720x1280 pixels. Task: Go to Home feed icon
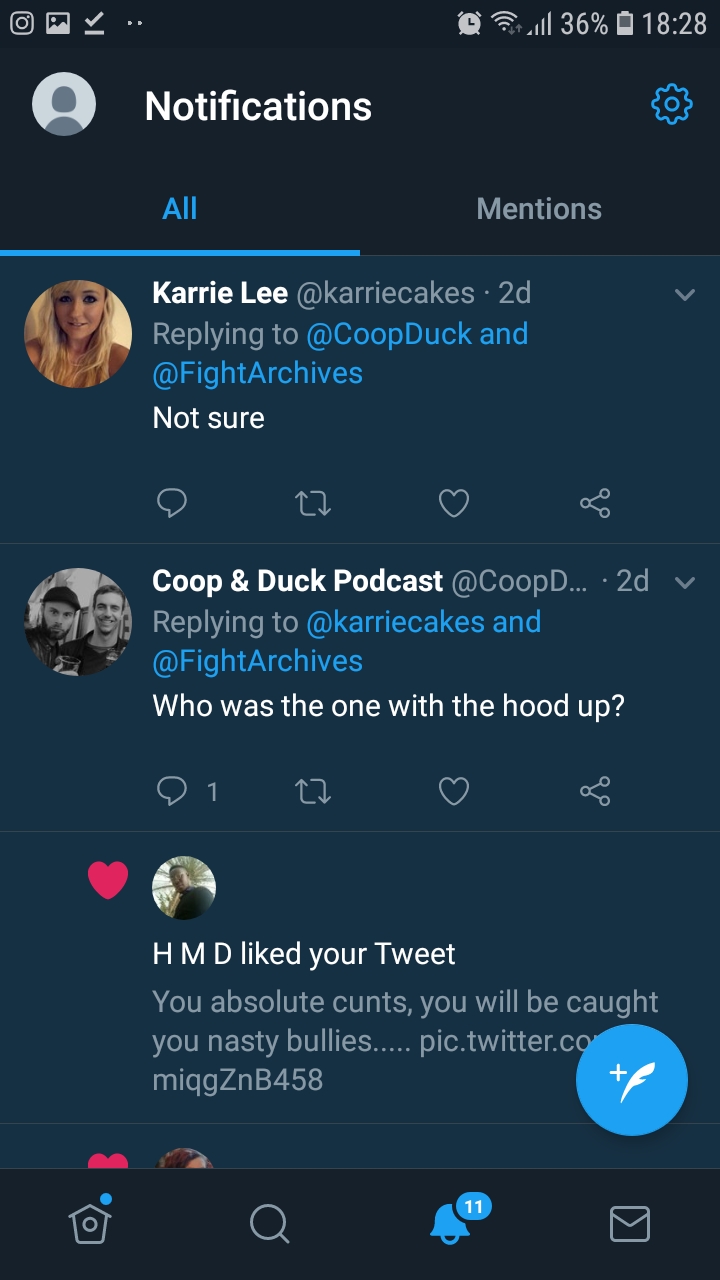pos(89,1222)
